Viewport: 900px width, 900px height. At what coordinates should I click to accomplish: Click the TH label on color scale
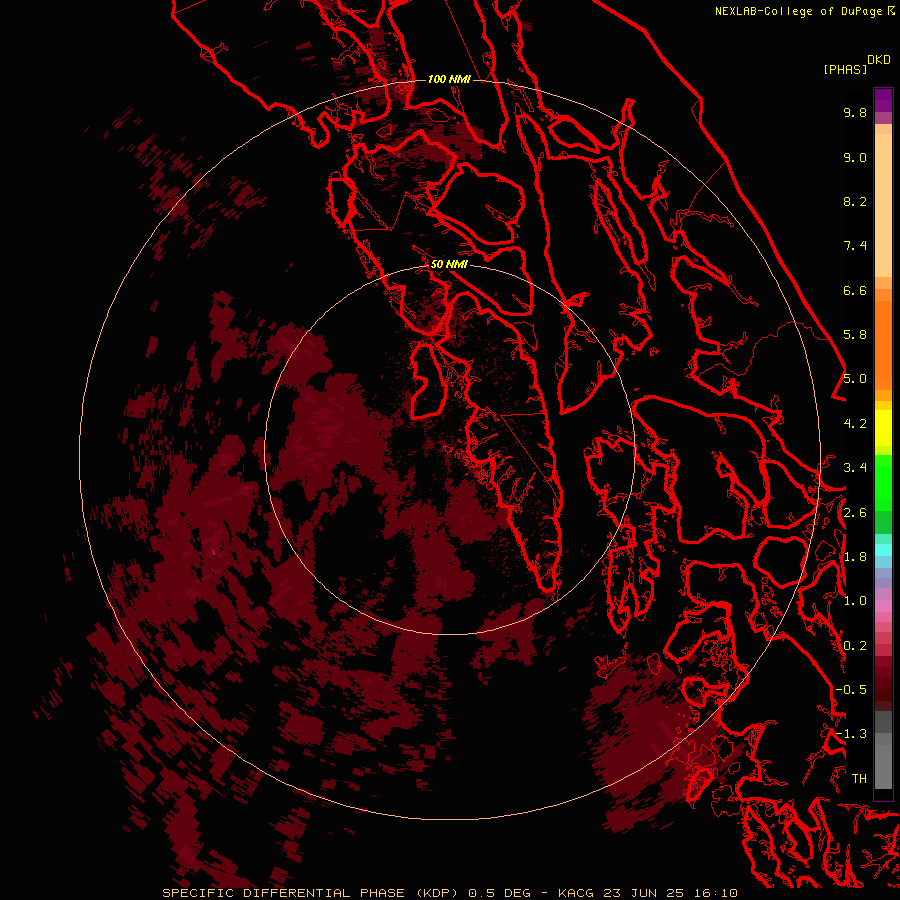(x=859, y=779)
